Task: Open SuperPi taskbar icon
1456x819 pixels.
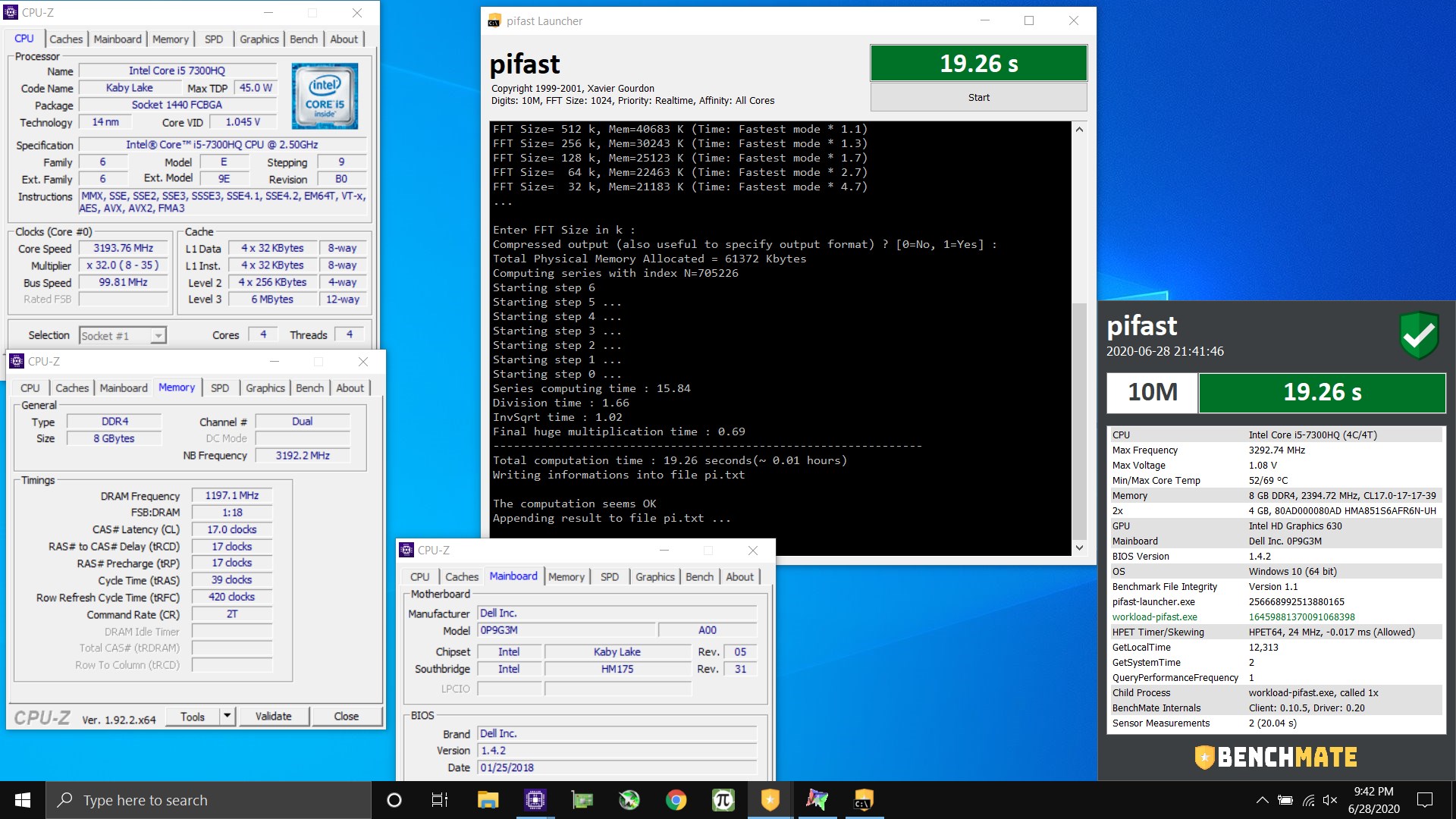Action: coord(723,800)
